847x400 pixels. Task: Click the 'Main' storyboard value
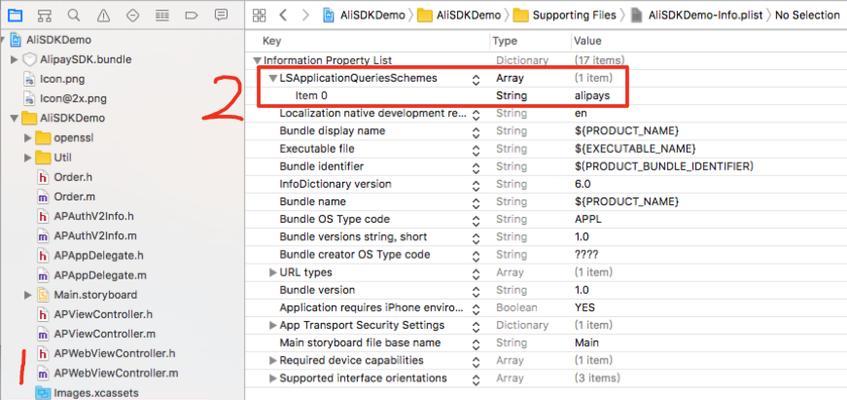click(x=587, y=343)
